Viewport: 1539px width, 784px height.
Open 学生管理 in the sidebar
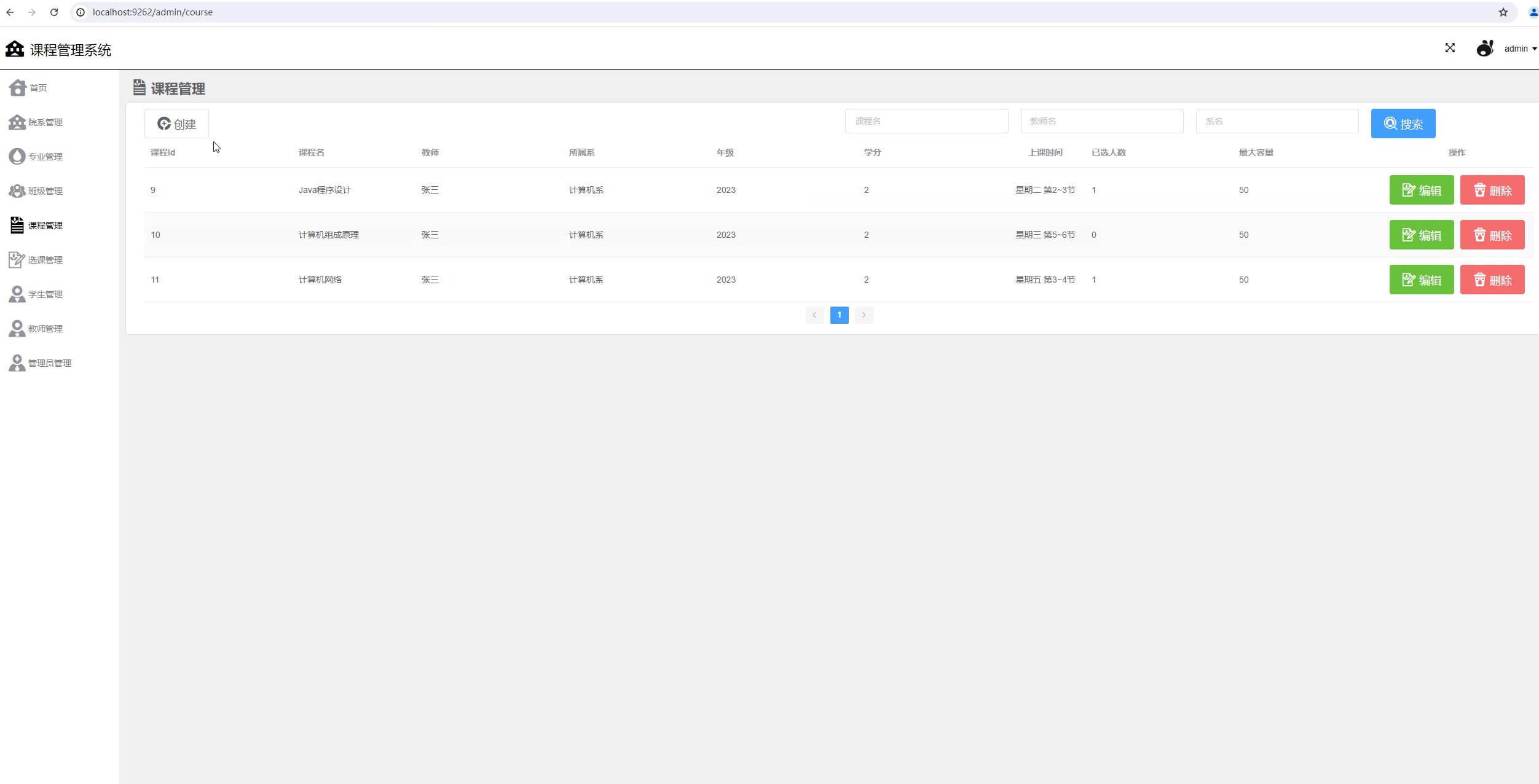point(45,294)
